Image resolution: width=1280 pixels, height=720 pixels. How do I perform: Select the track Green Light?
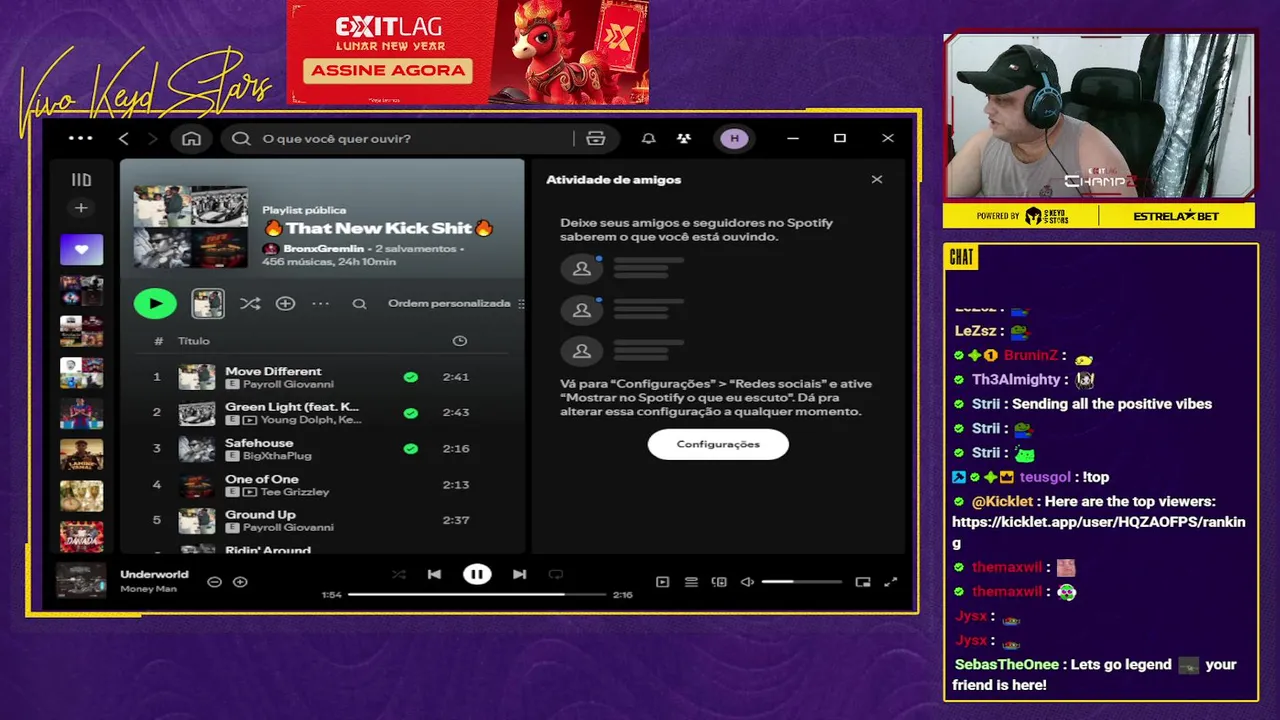tap(322, 412)
